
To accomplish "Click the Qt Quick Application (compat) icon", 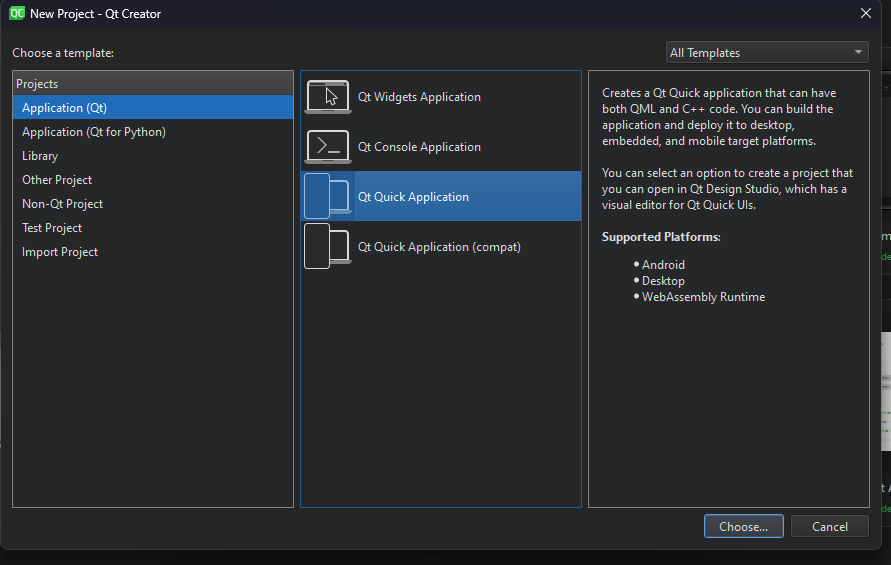I will [x=328, y=246].
